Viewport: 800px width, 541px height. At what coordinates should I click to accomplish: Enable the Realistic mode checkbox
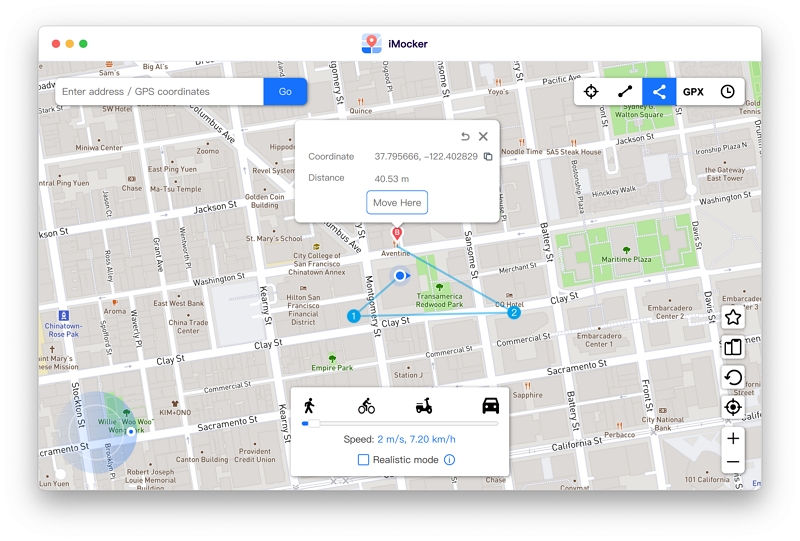363,460
